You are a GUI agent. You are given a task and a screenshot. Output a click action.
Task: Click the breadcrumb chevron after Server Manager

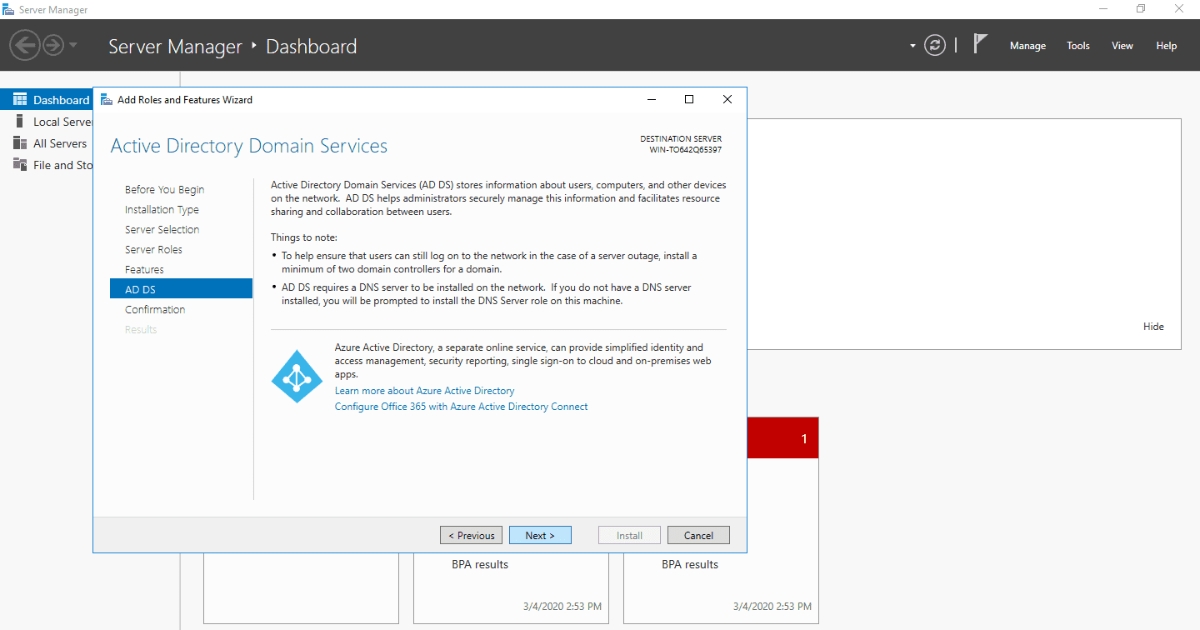[x=252, y=46]
